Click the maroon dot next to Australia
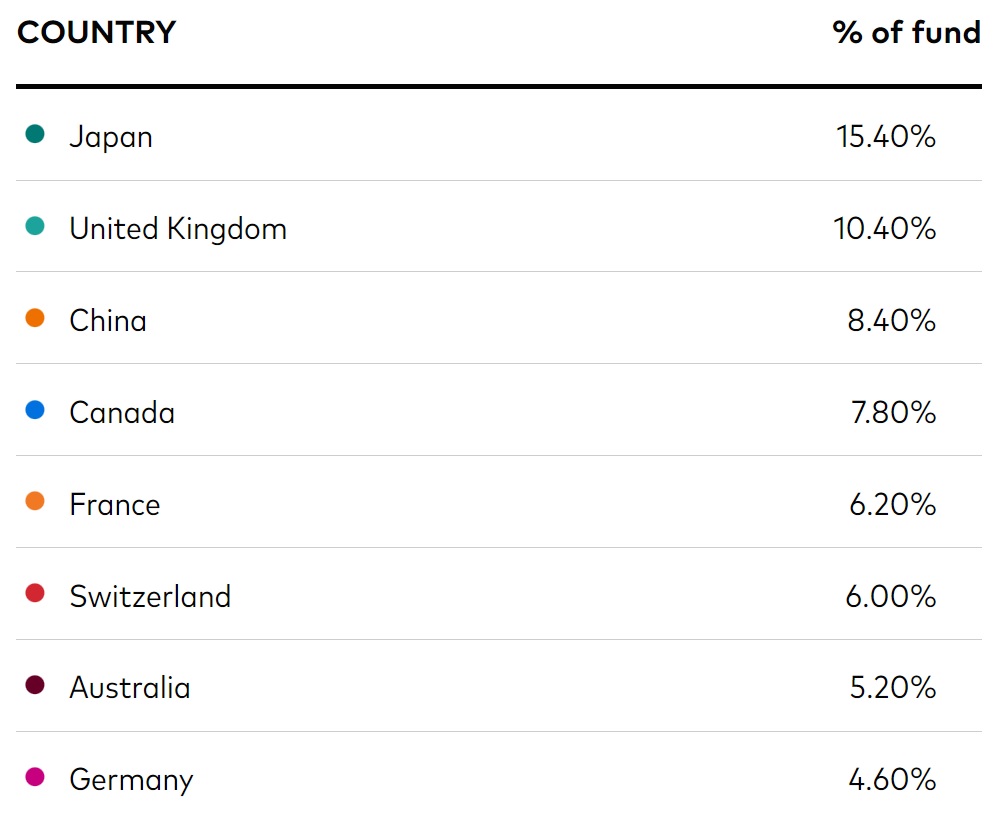The image size is (1001, 820). point(35,686)
